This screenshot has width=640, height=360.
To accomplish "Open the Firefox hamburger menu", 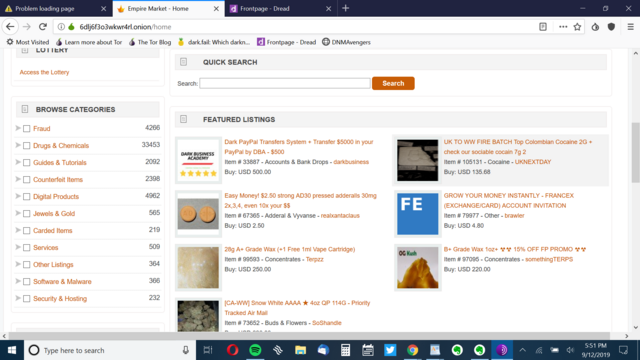I will (x=630, y=27).
